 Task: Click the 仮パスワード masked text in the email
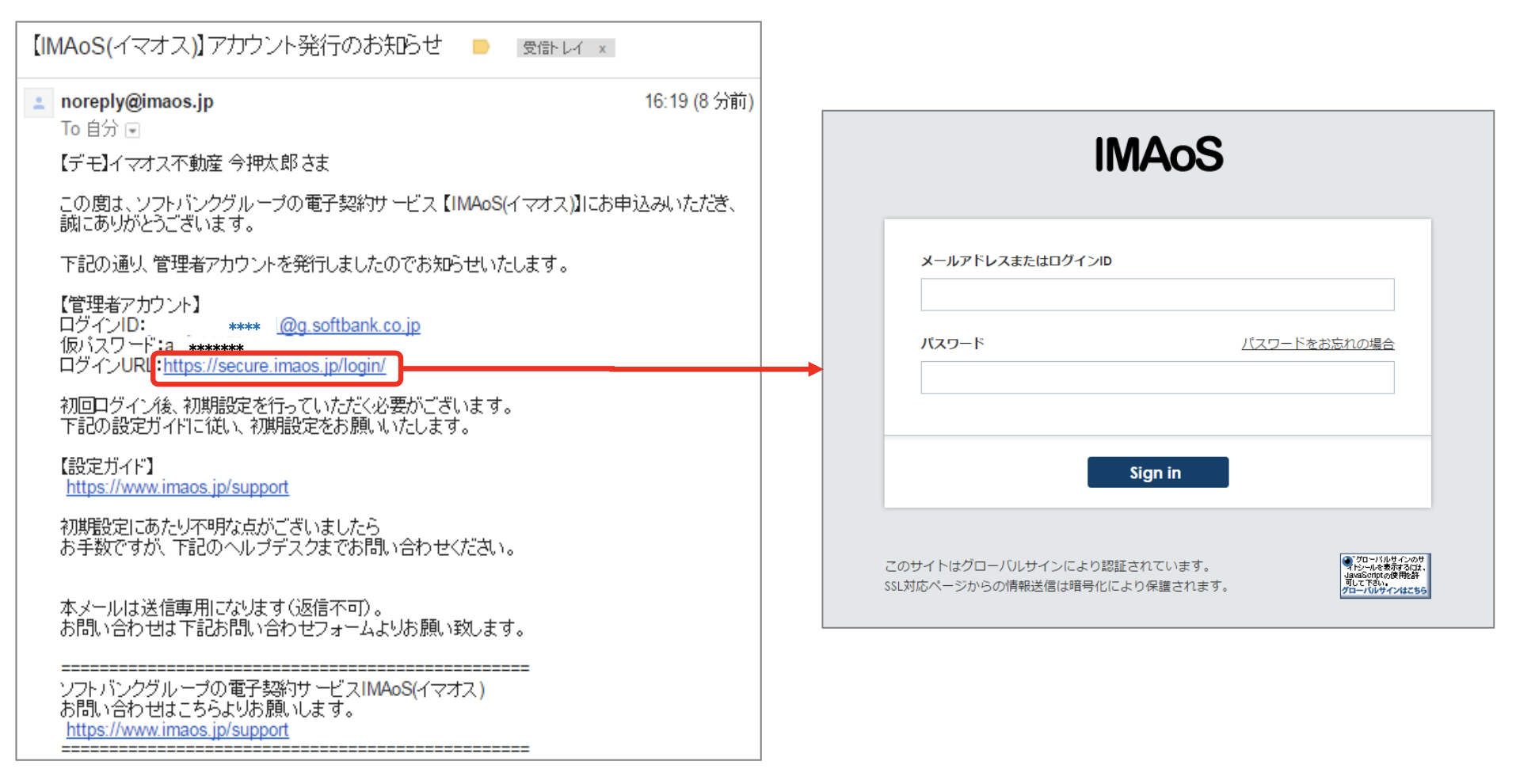[x=215, y=345]
